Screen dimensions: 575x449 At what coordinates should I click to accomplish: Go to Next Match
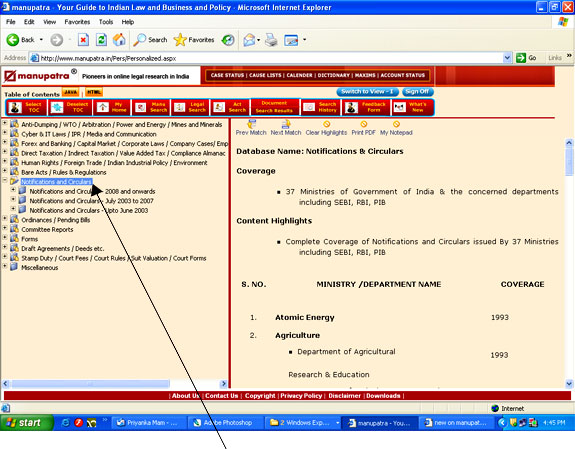point(286,128)
